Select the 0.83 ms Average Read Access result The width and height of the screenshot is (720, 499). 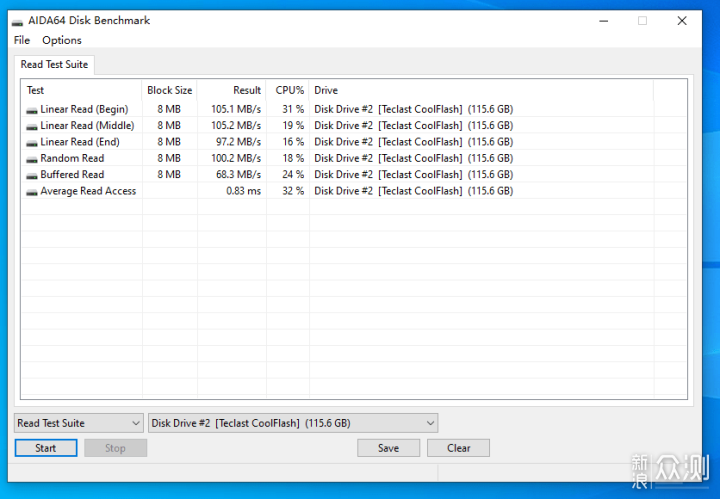click(x=243, y=191)
